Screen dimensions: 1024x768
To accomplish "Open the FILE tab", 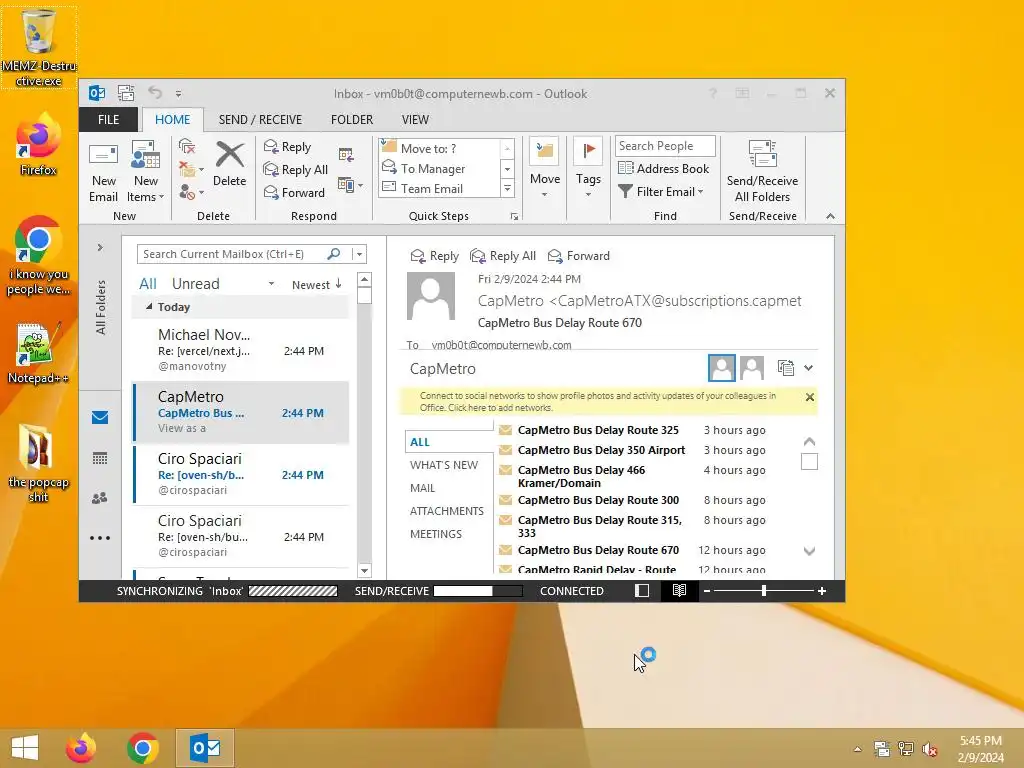I will 108,120.
